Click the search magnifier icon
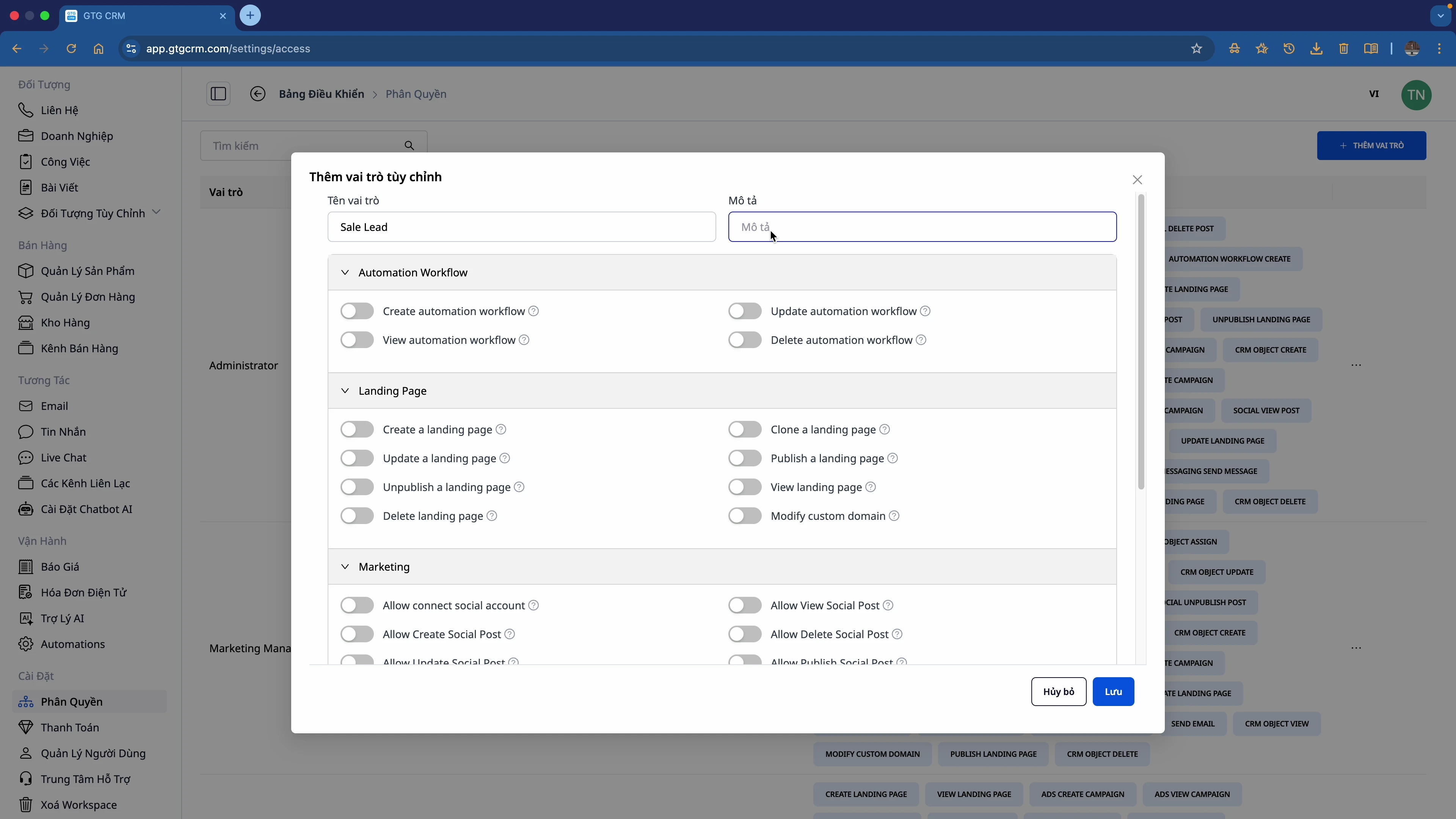The width and height of the screenshot is (1456, 819). [409, 146]
